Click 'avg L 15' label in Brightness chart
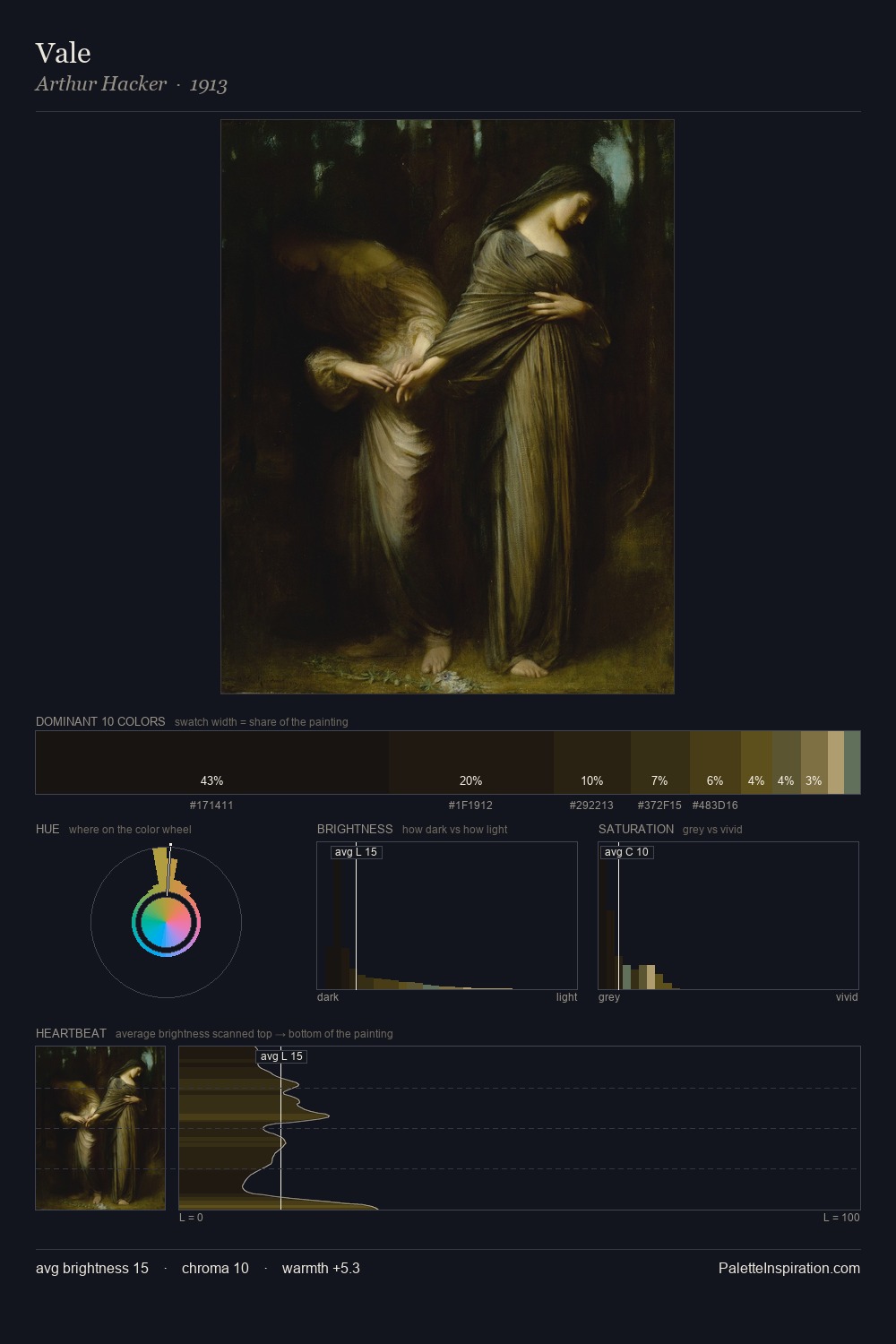 click(356, 852)
